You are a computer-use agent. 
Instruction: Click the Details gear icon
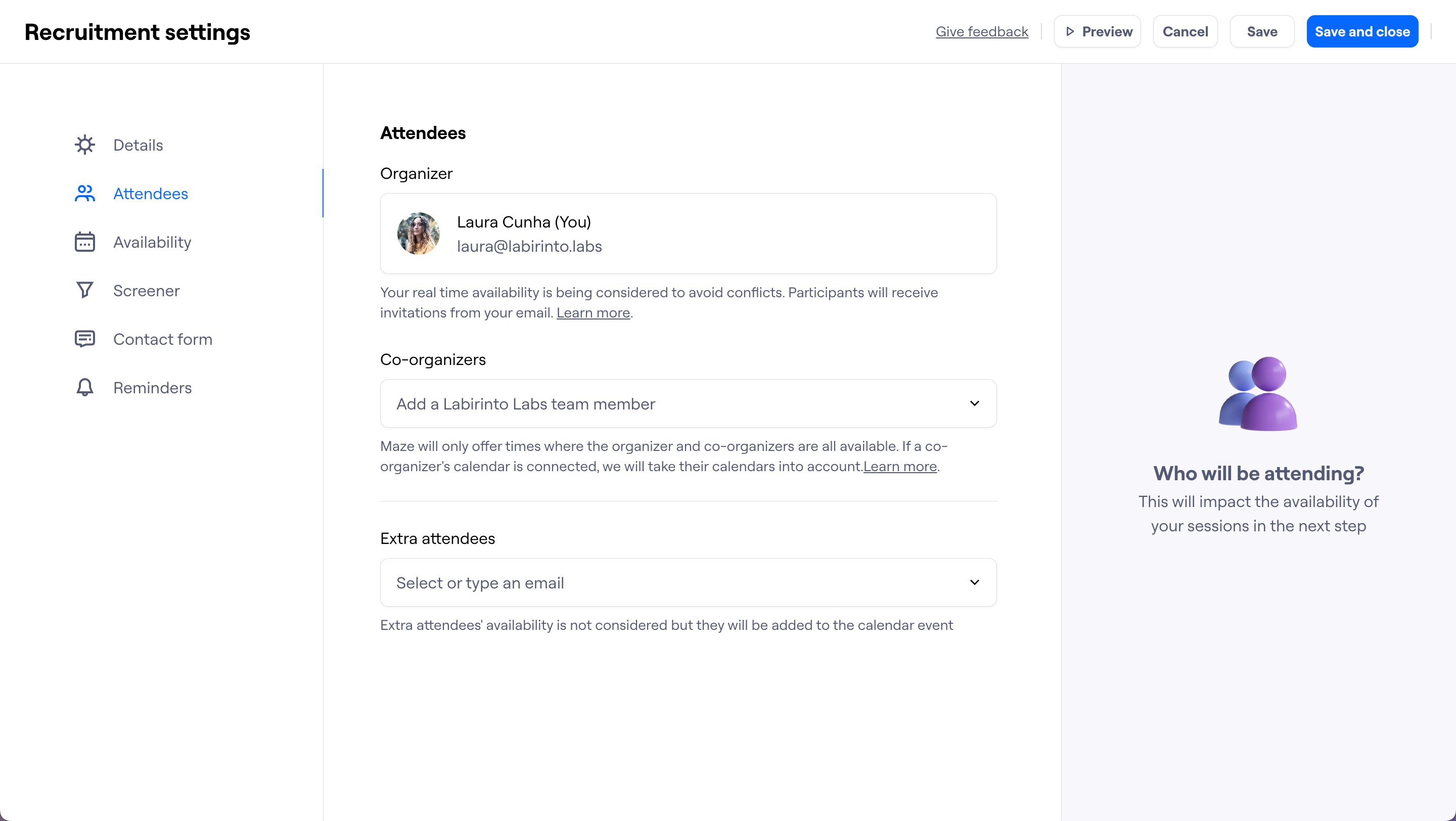click(85, 145)
